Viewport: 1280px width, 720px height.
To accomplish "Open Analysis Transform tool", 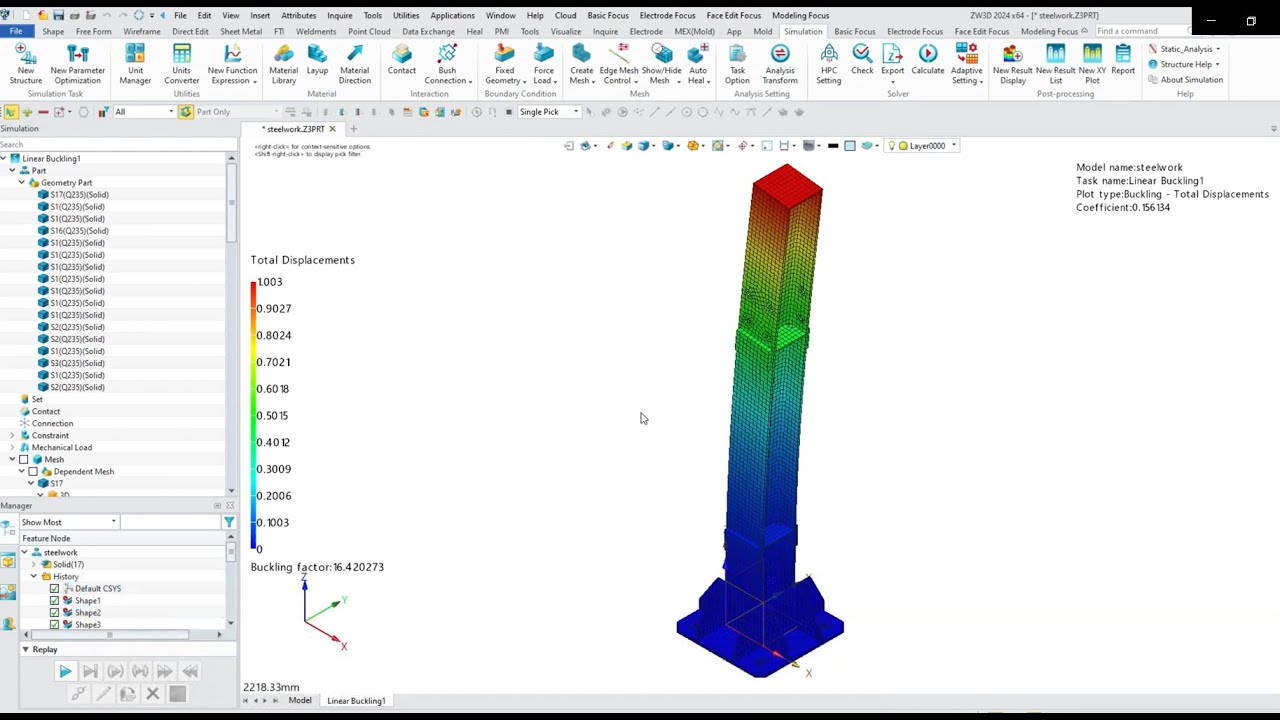I will tap(780, 64).
